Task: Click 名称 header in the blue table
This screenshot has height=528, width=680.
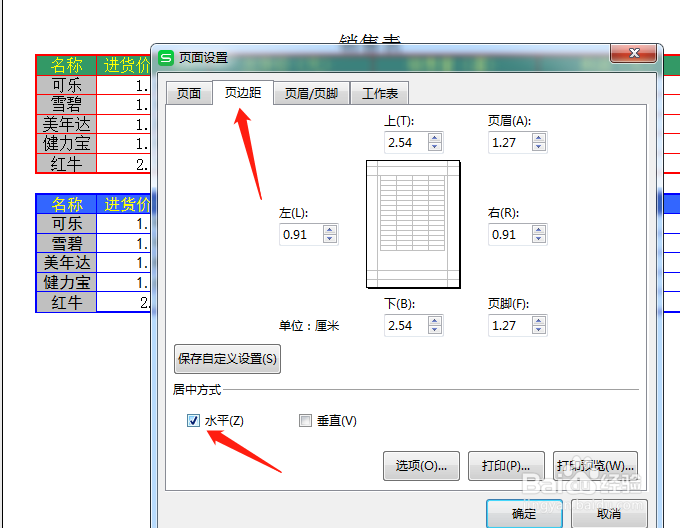Action: [66, 204]
